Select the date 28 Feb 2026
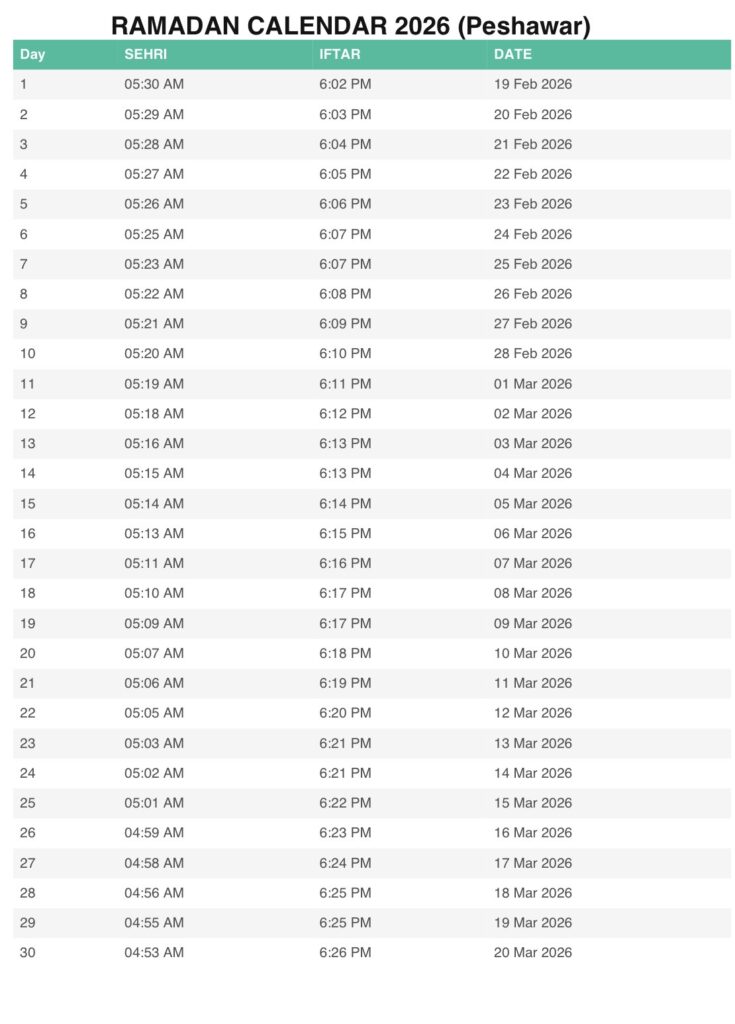 [x=533, y=353]
